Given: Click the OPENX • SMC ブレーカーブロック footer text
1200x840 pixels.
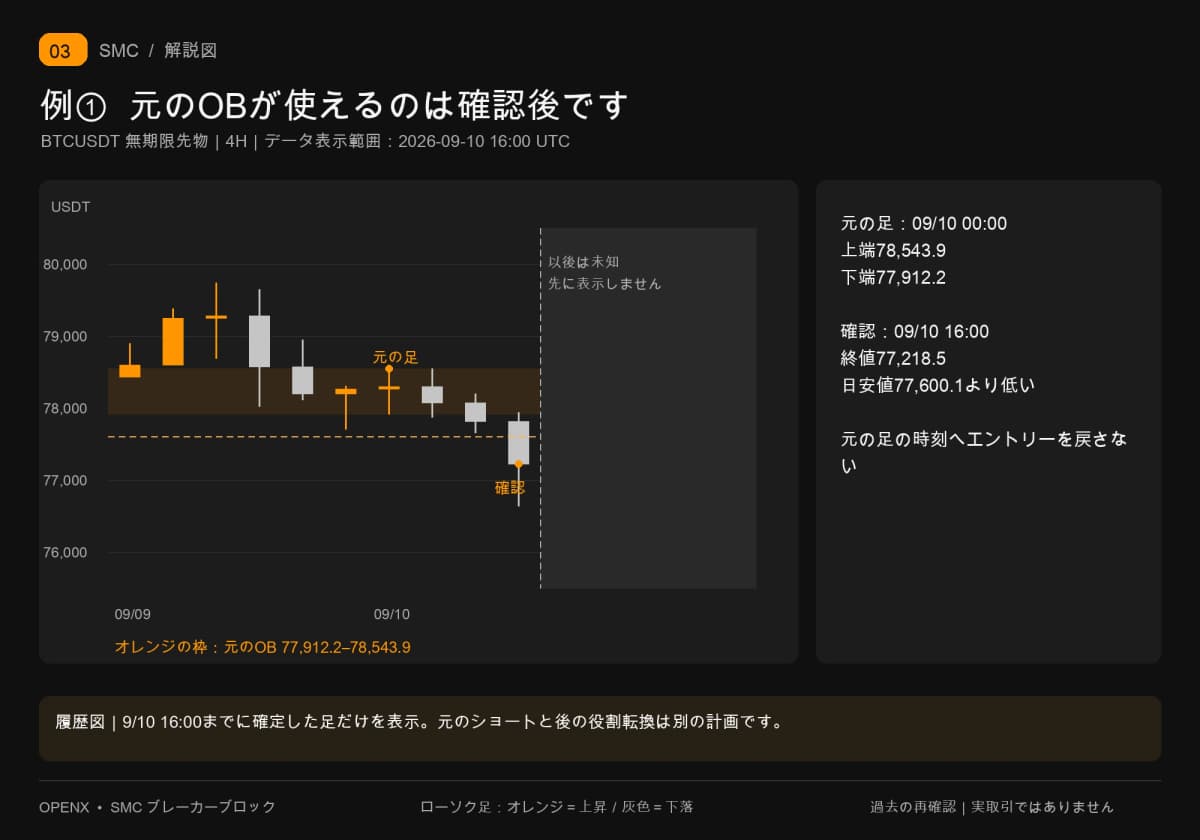Looking at the screenshot, I should 157,807.
